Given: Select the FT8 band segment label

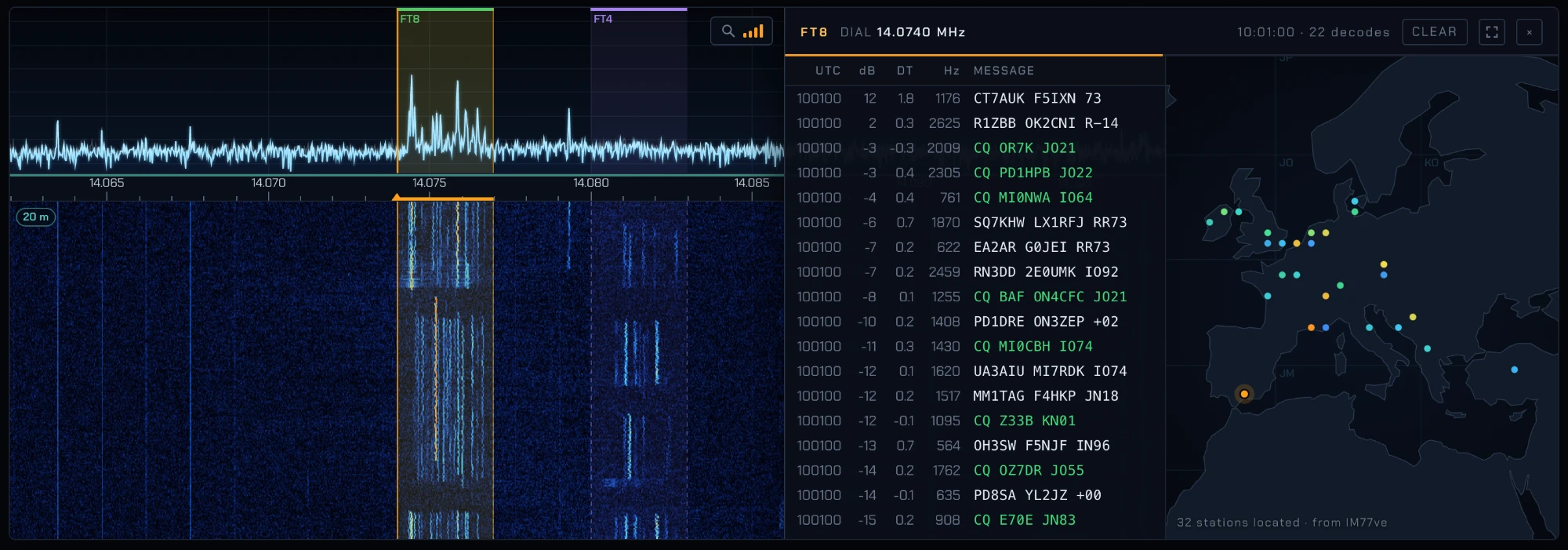Looking at the screenshot, I should [x=410, y=19].
